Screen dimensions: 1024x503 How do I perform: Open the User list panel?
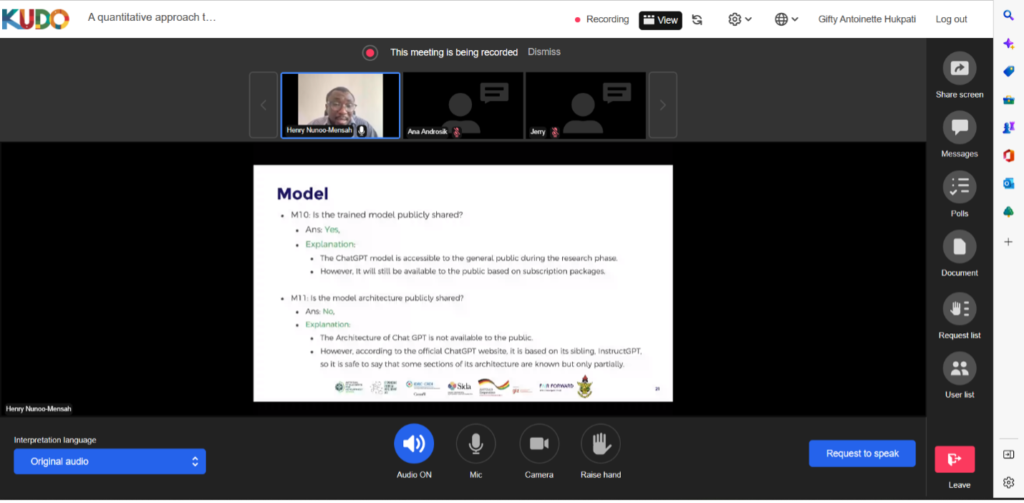coord(959,369)
